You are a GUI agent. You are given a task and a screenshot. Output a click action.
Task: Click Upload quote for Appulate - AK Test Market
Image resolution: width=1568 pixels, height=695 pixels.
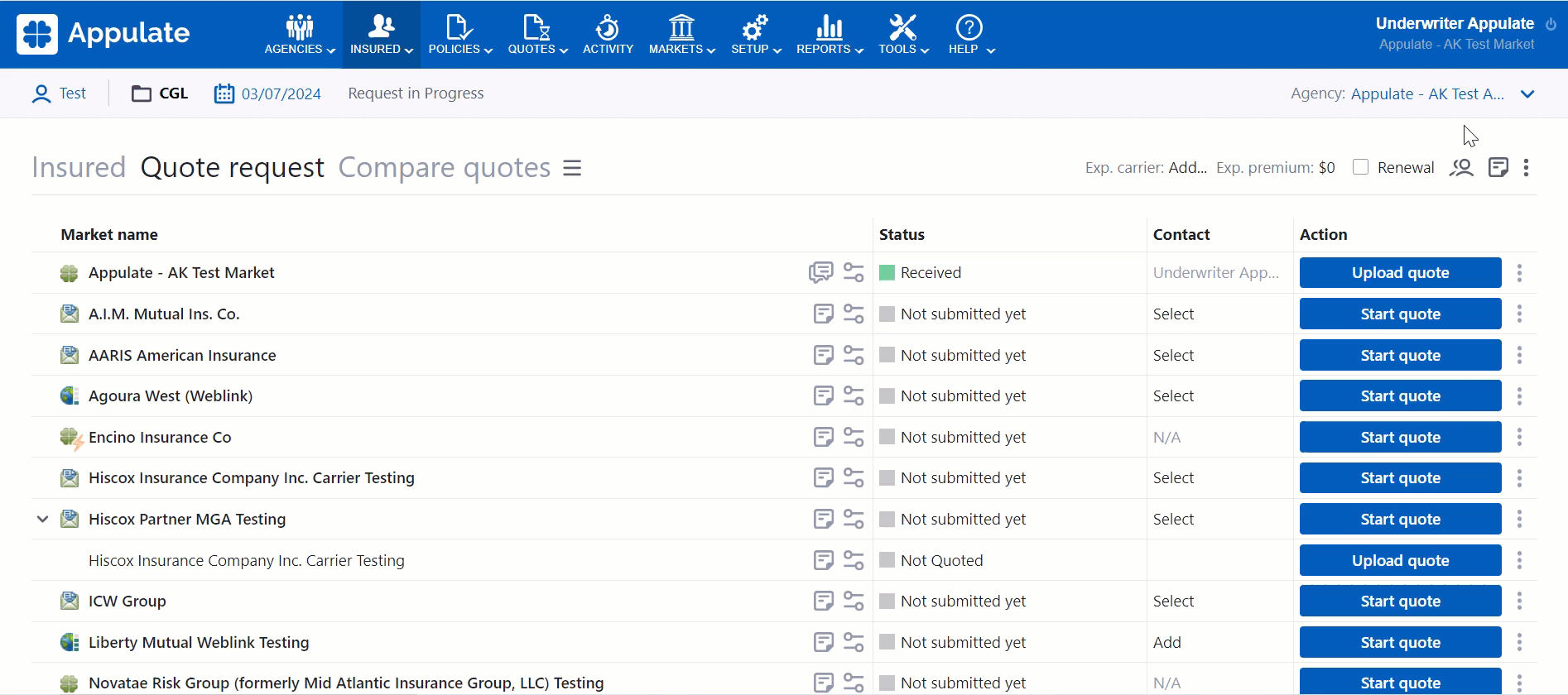click(x=1400, y=273)
